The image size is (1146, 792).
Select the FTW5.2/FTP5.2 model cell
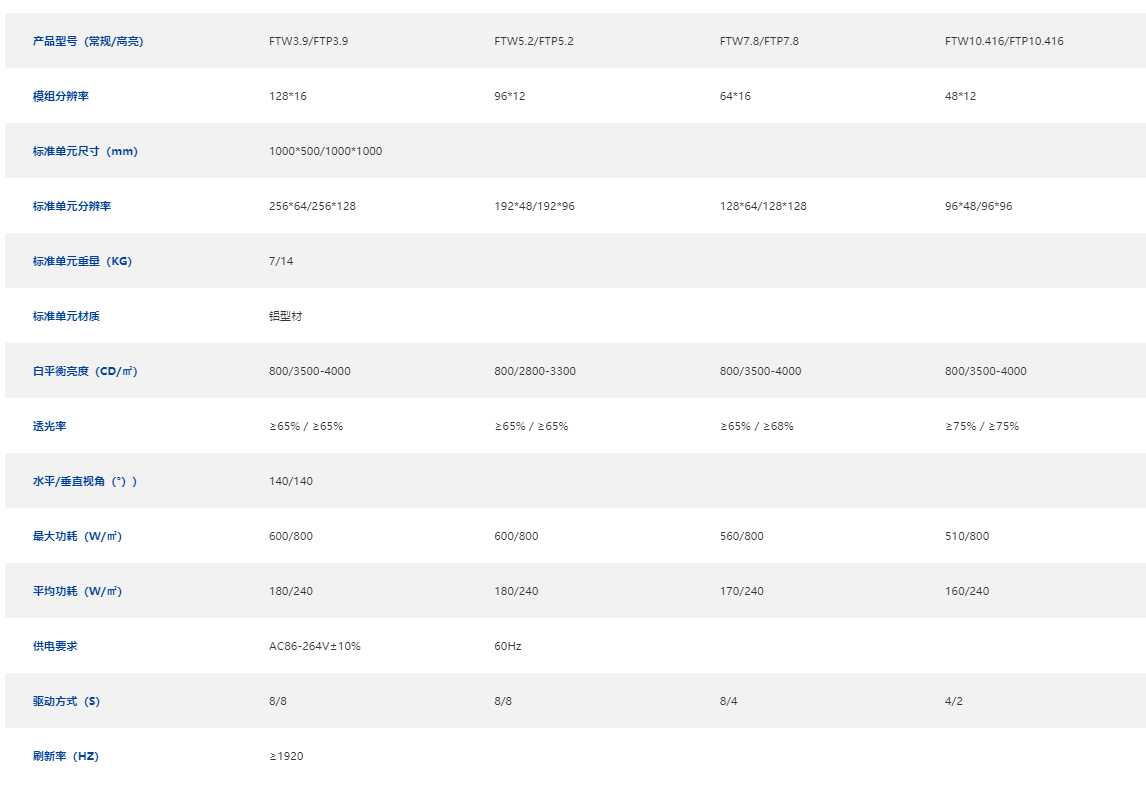tap(534, 41)
